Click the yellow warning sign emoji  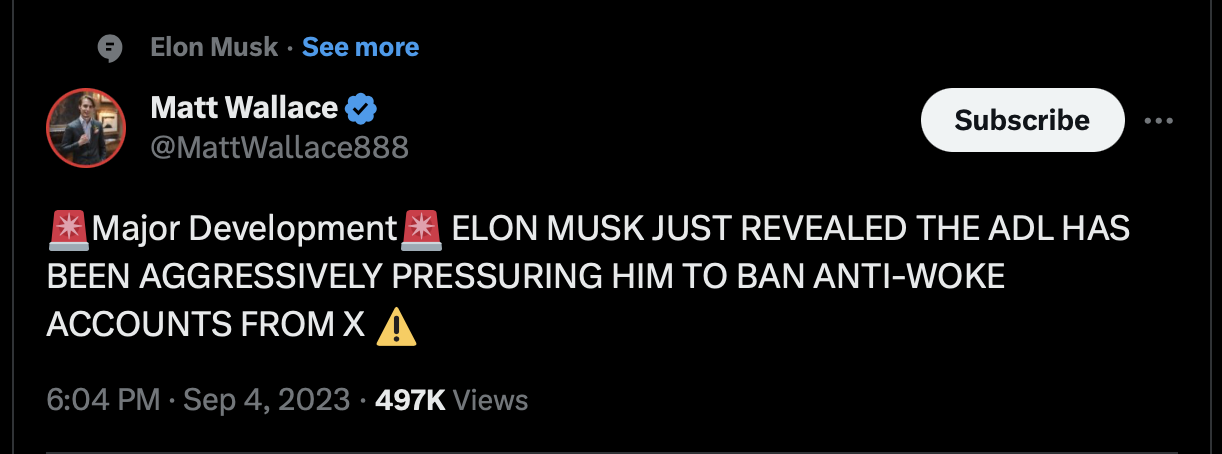point(396,326)
